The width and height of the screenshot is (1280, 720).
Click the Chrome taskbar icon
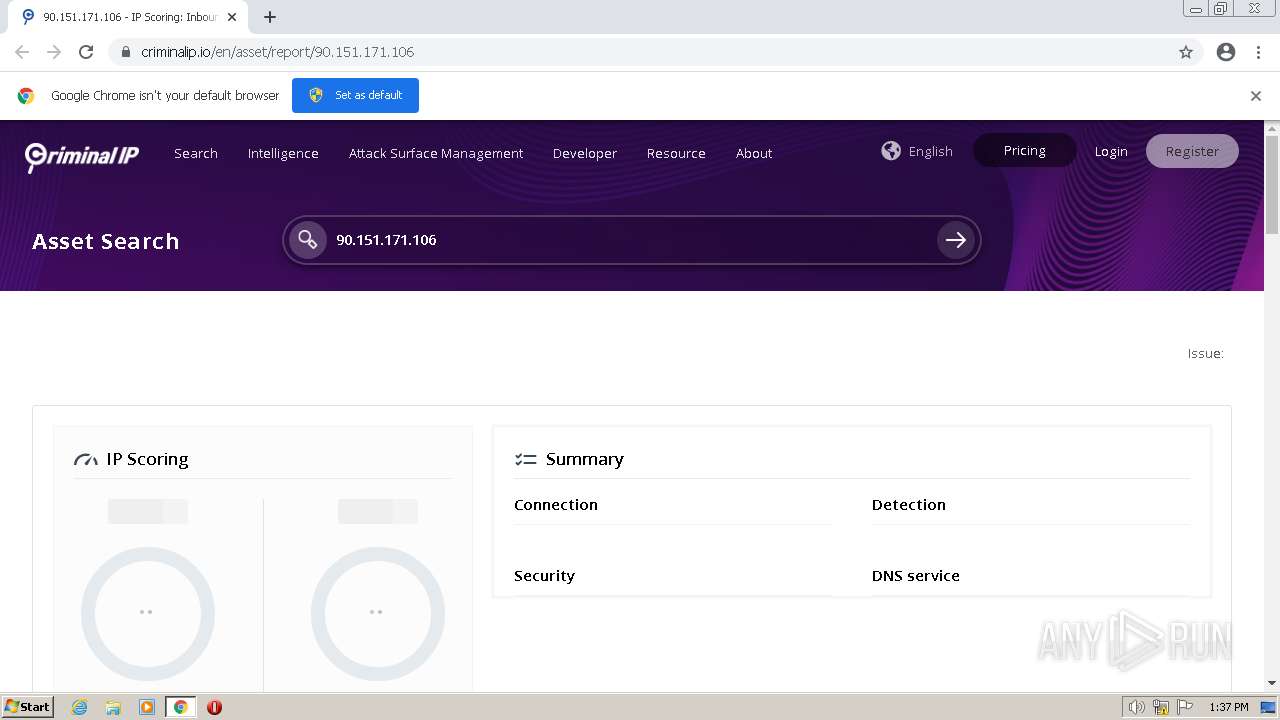click(181, 707)
